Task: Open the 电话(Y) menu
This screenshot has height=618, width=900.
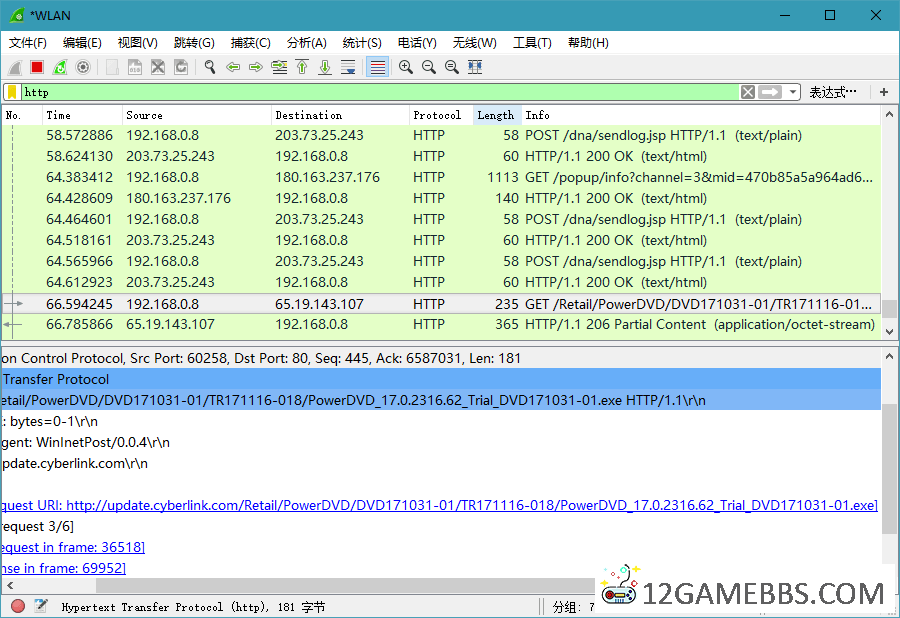Action: point(417,43)
